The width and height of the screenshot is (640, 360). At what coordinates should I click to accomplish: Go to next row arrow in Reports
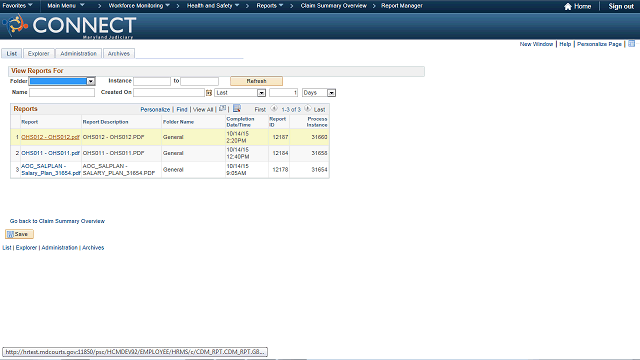pos(308,109)
